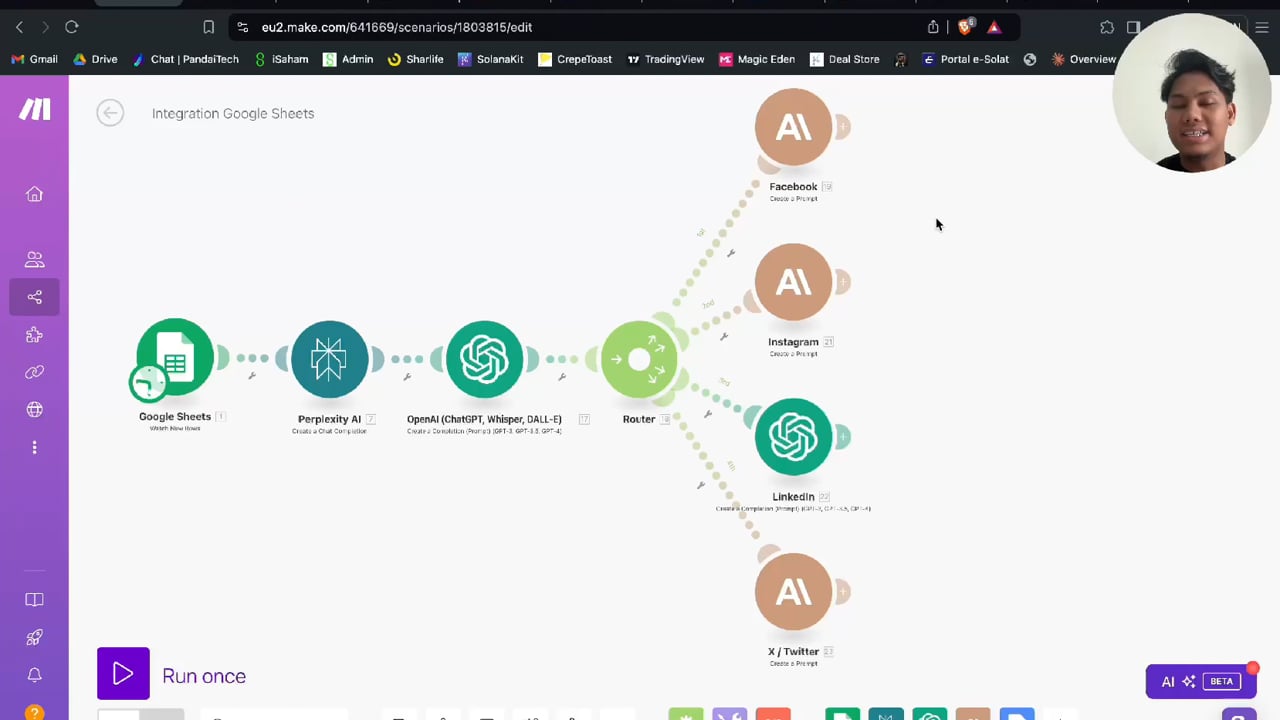Viewport: 1280px width, 720px height.
Task: Open the OpenAI ChatGPT module after Perplexity
Action: [484, 359]
